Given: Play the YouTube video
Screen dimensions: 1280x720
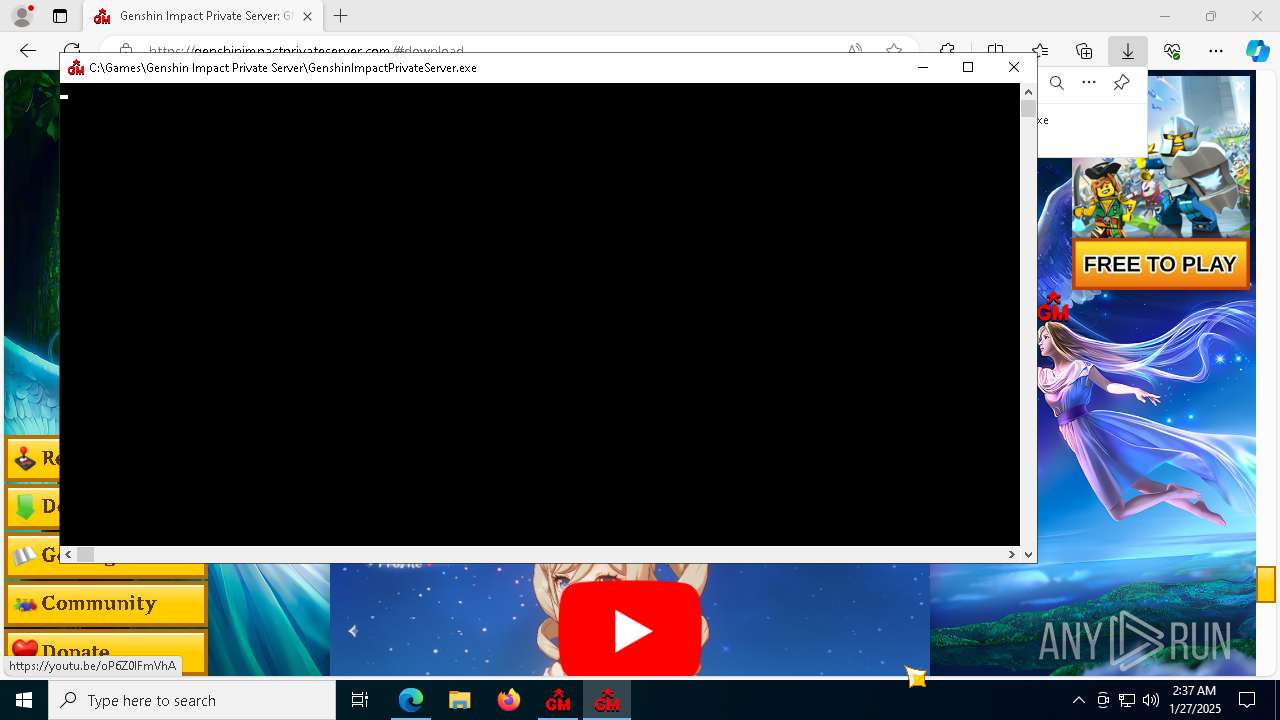Looking at the screenshot, I should 630,631.
